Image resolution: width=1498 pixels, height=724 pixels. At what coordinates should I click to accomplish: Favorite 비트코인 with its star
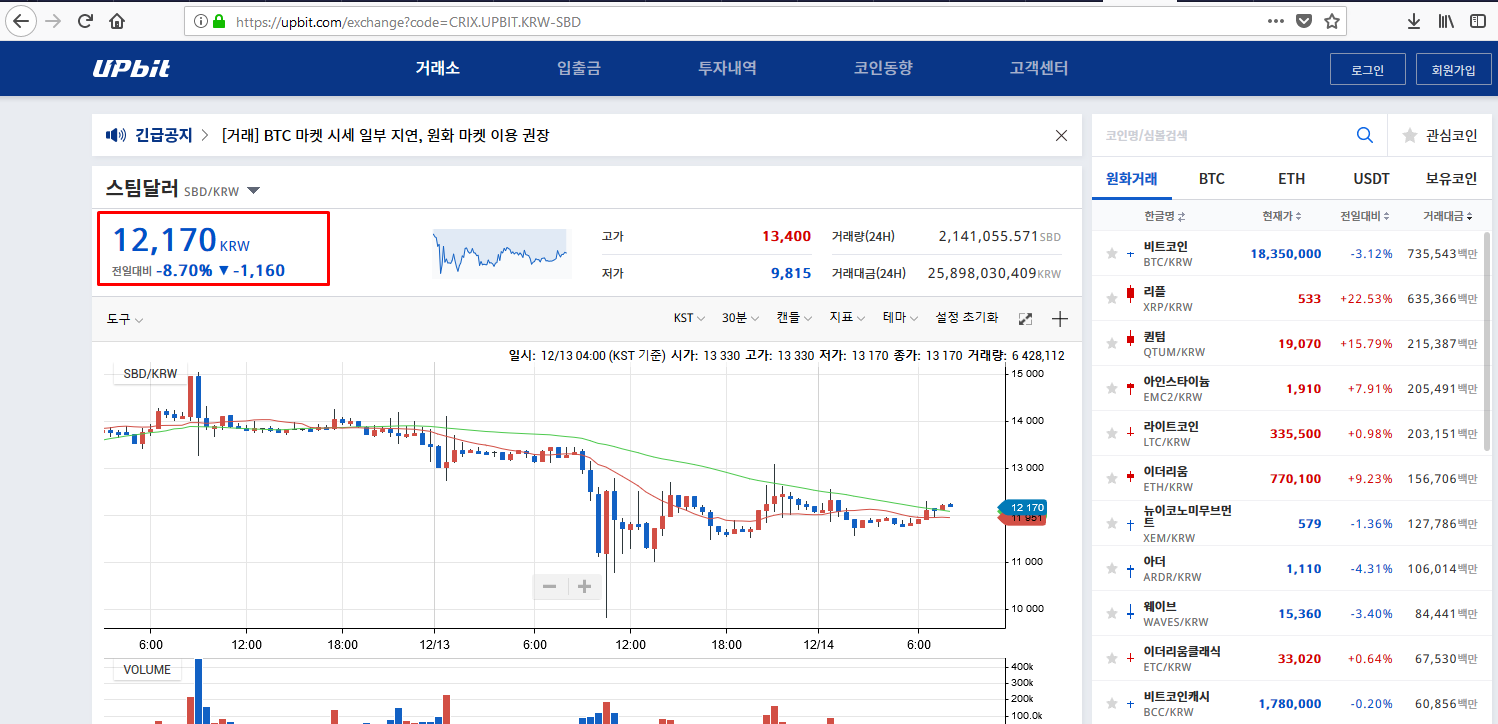click(x=1112, y=254)
